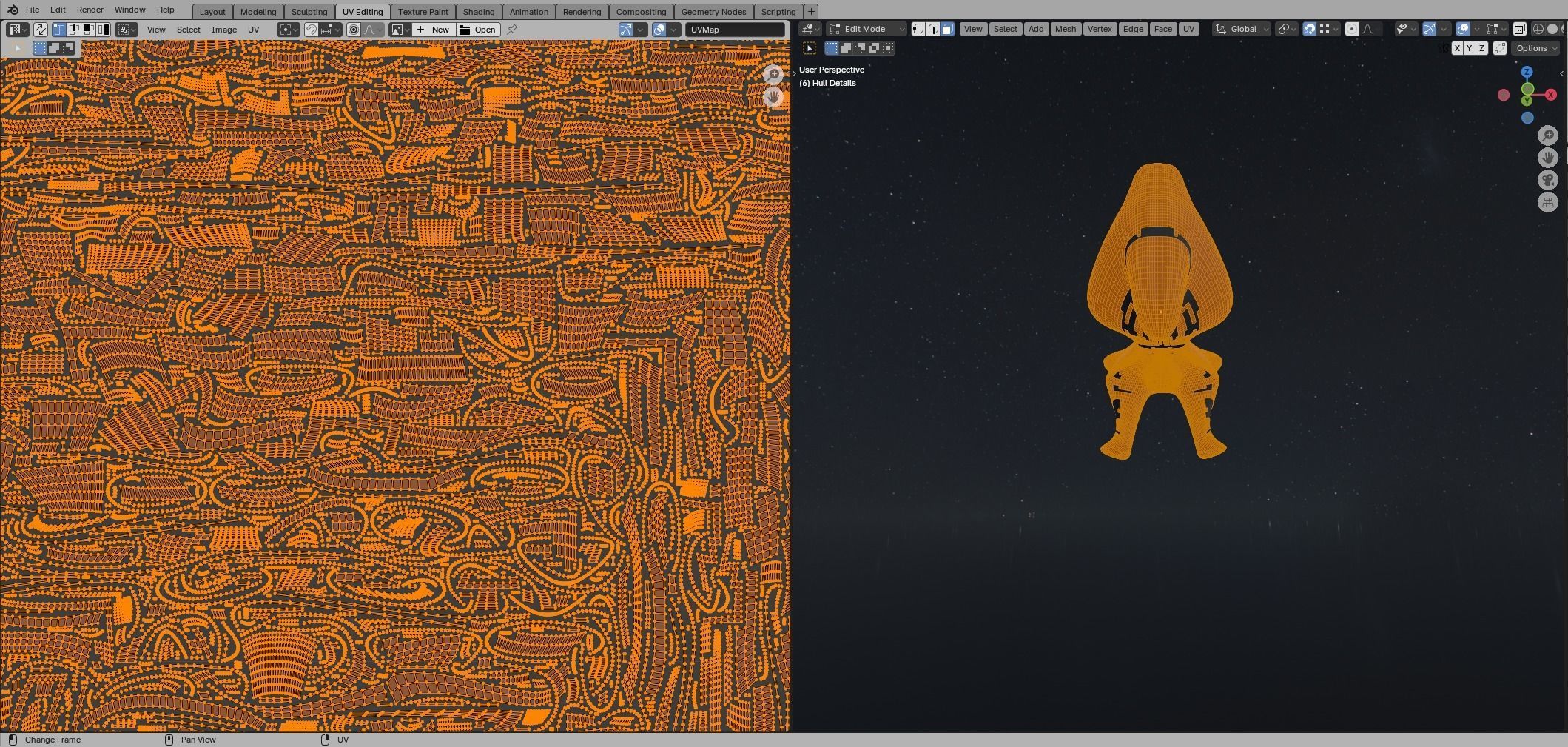Select mesh face select mode
Screen dimensions: 1568x747
pyautogui.click(x=947, y=29)
